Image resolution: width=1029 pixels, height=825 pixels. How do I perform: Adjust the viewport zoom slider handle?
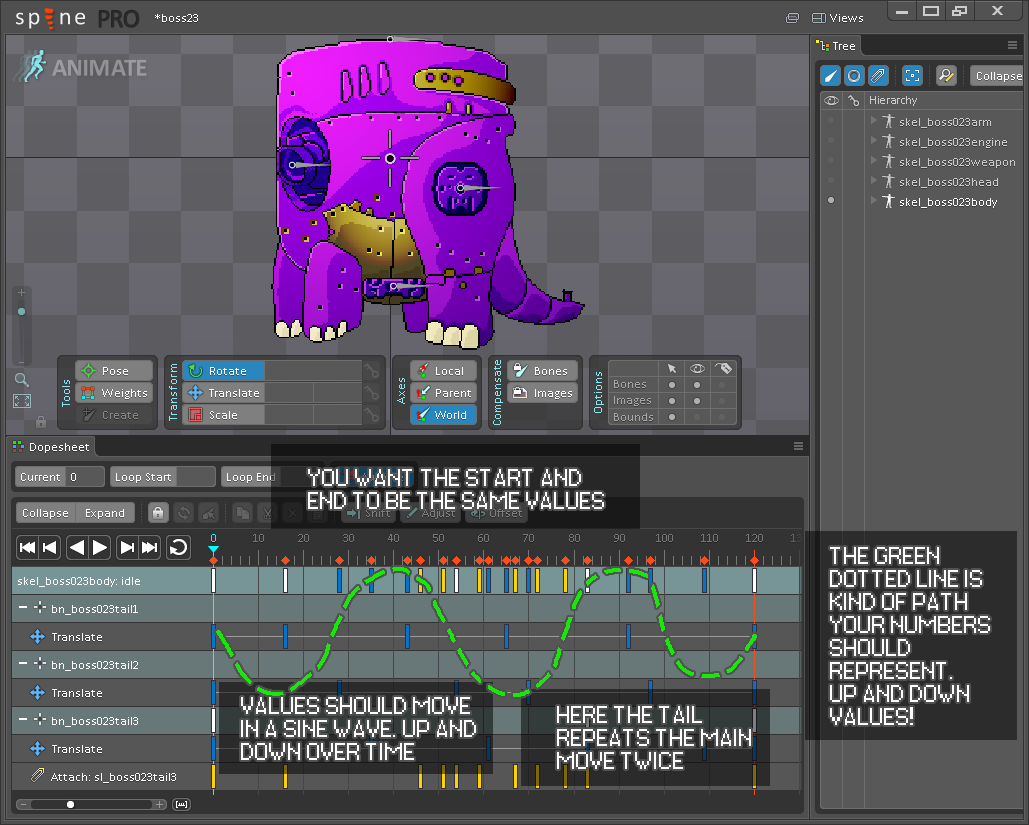(22, 312)
